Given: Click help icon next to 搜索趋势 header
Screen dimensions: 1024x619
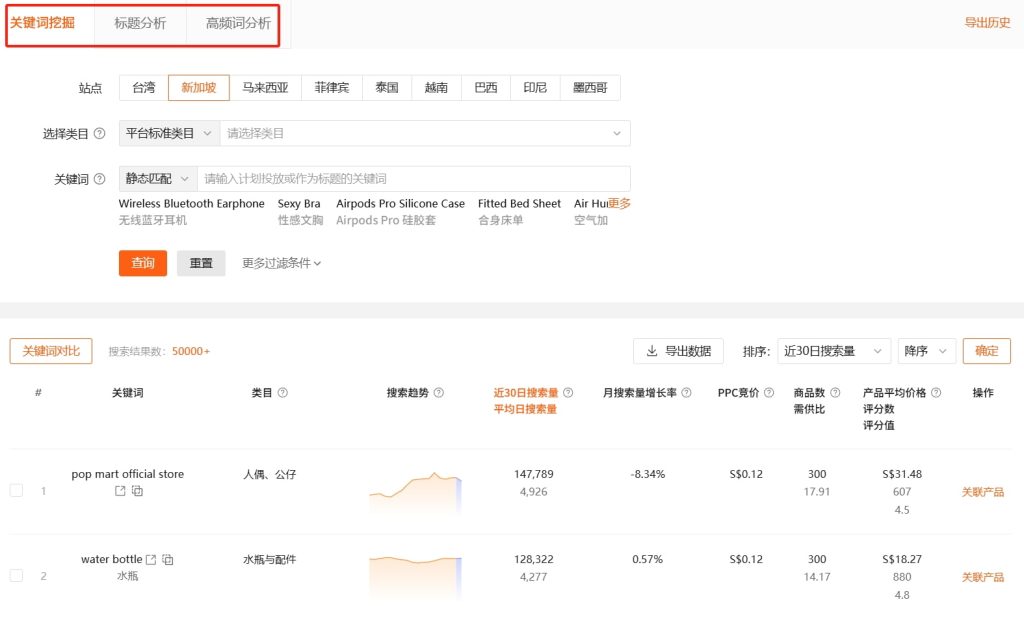Looking at the screenshot, I should pos(439,393).
